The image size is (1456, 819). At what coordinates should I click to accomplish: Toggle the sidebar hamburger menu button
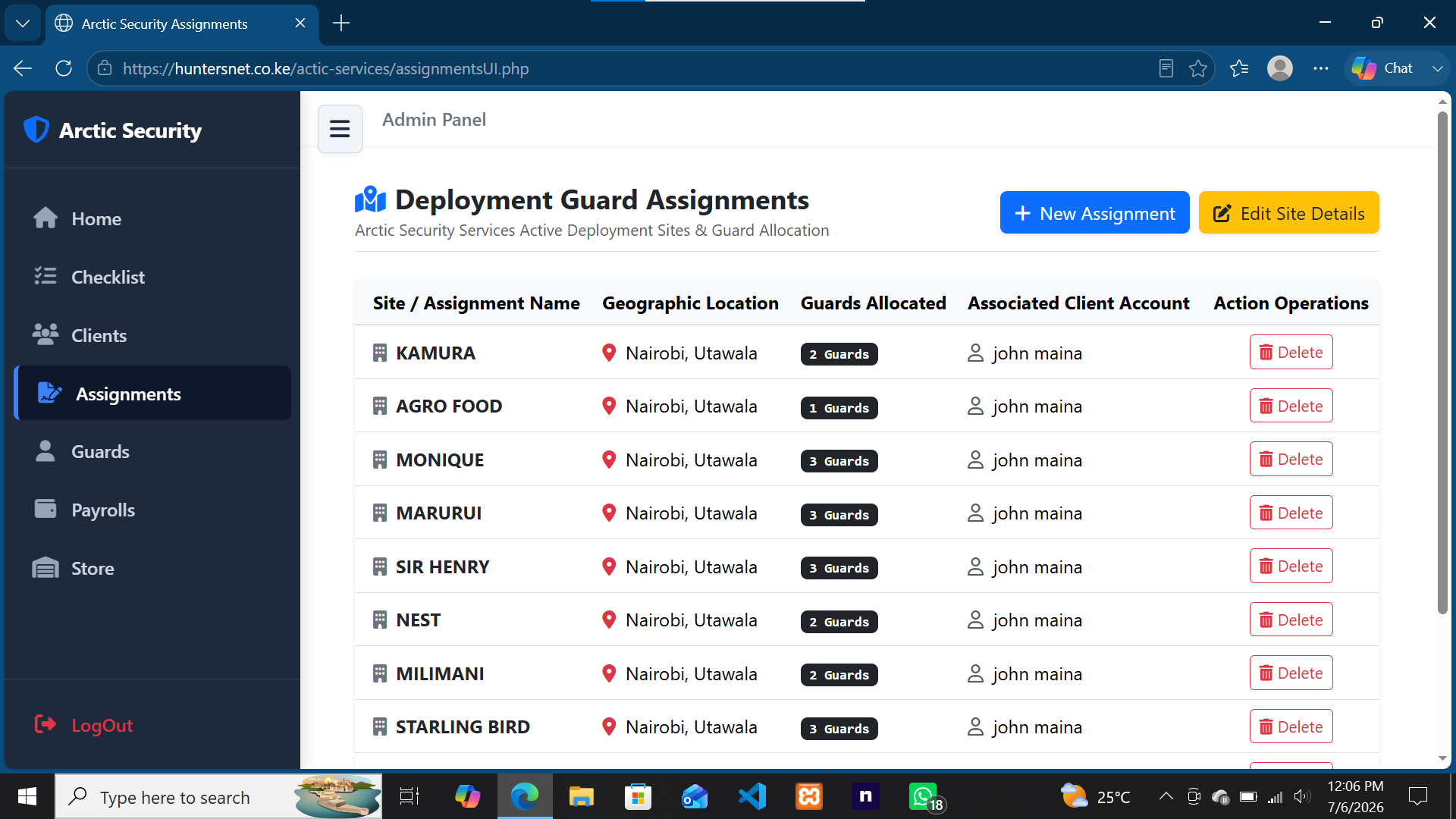coord(340,129)
